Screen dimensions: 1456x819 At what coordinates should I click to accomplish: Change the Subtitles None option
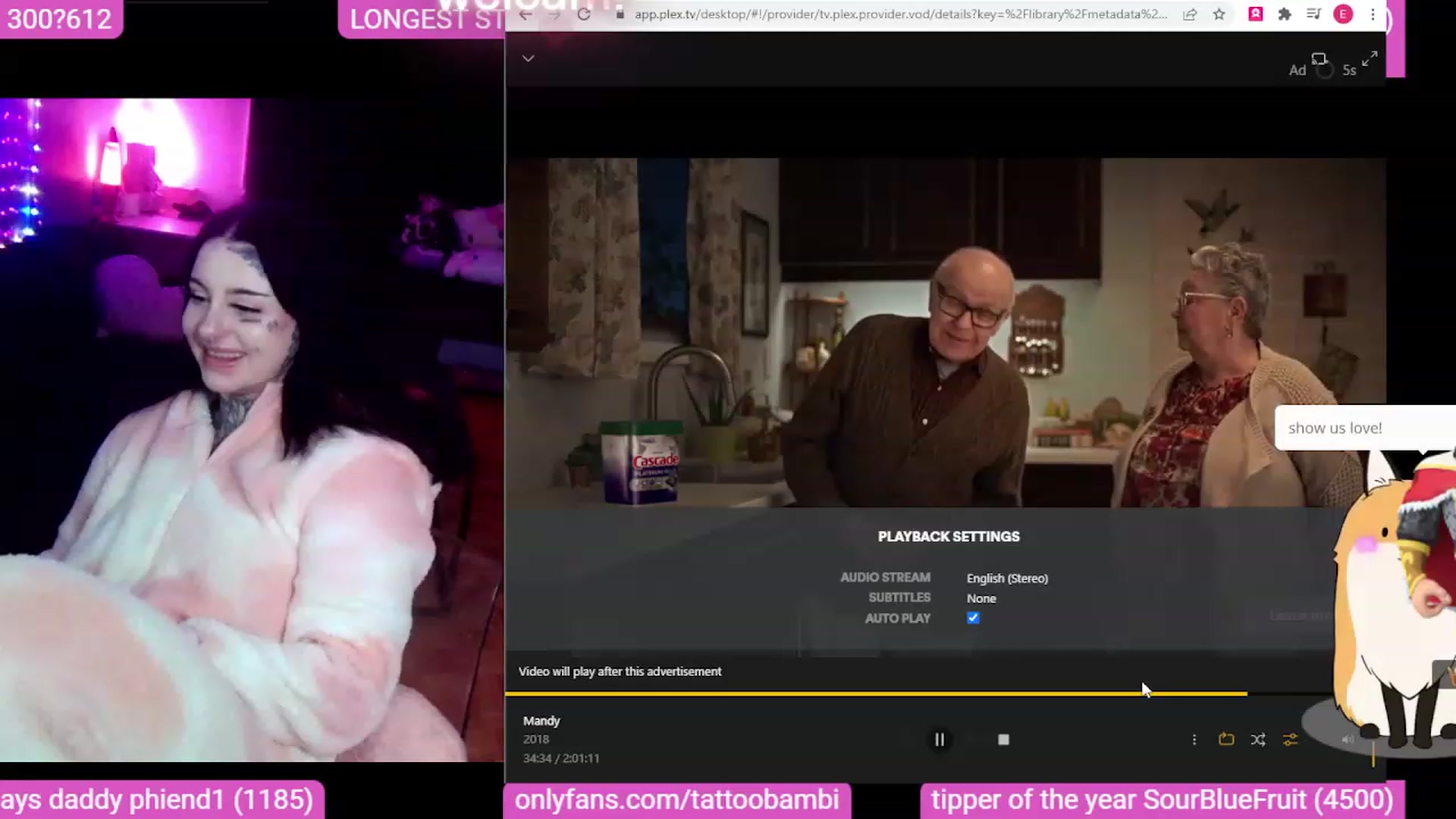pyautogui.click(x=981, y=598)
